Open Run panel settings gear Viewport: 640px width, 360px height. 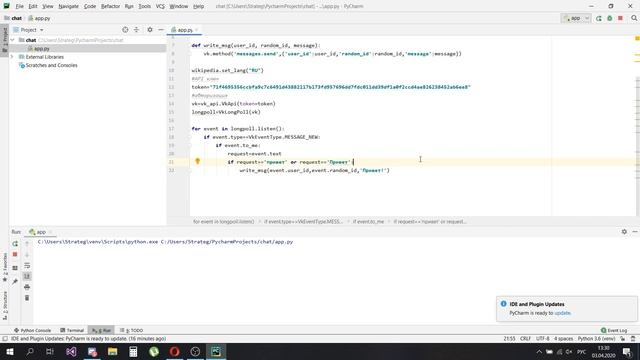pos(624,232)
